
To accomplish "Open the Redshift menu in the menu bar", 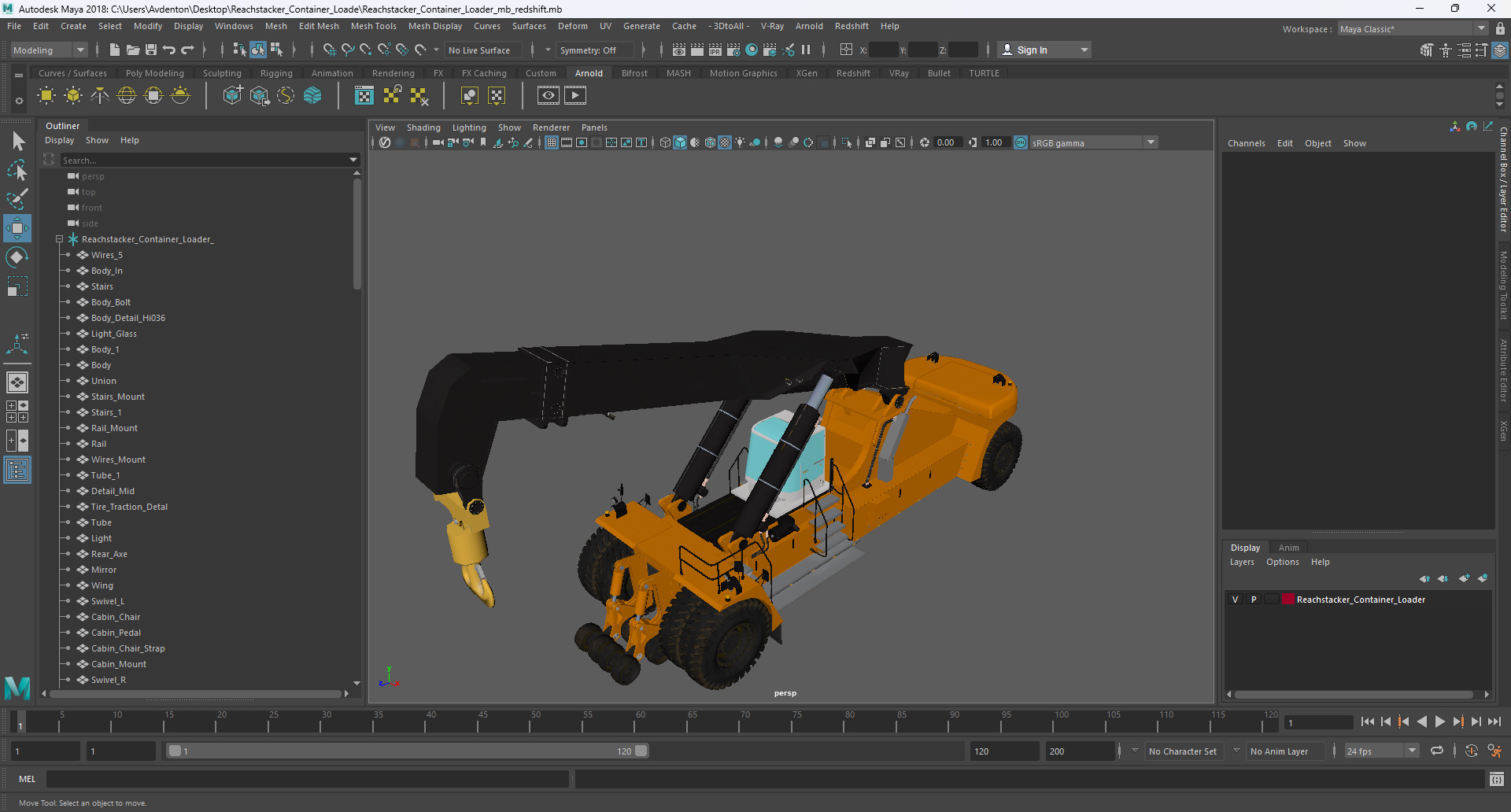I will 852,26.
